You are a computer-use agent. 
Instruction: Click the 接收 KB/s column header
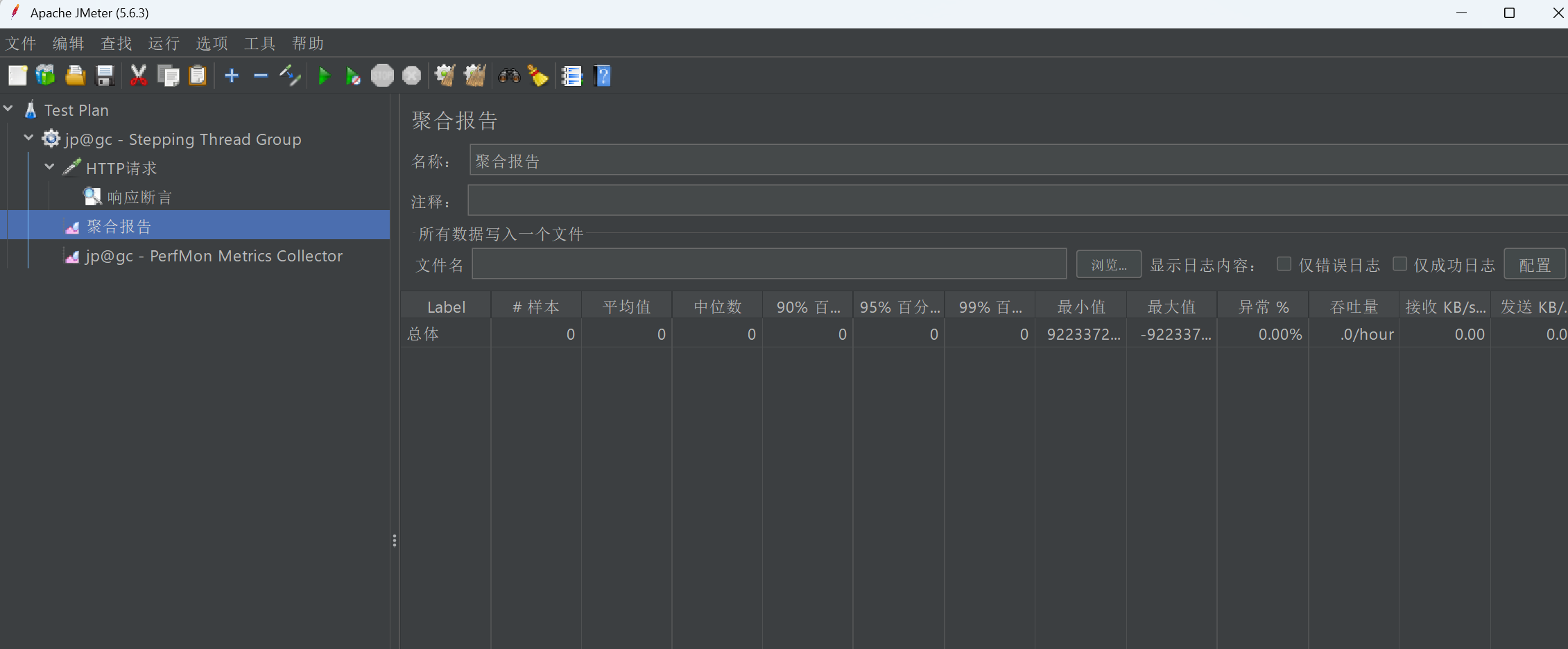[x=1445, y=306]
